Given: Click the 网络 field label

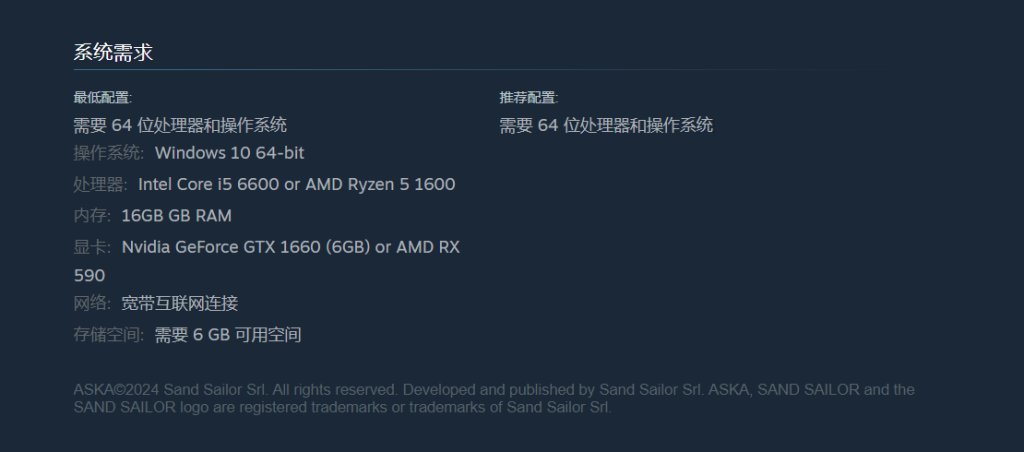Looking at the screenshot, I should [x=92, y=304].
